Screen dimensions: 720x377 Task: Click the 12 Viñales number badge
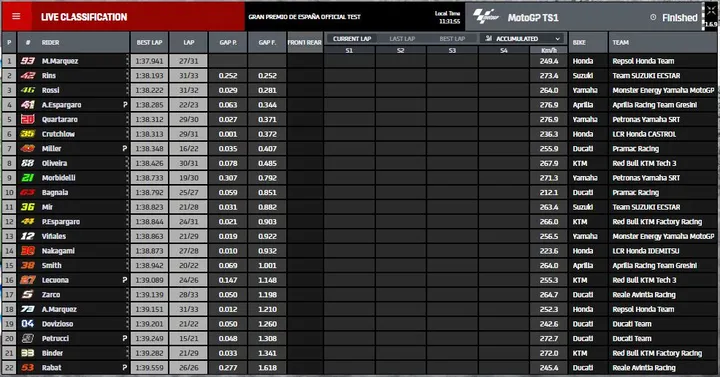pyautogui.click(x=28, y=236)
